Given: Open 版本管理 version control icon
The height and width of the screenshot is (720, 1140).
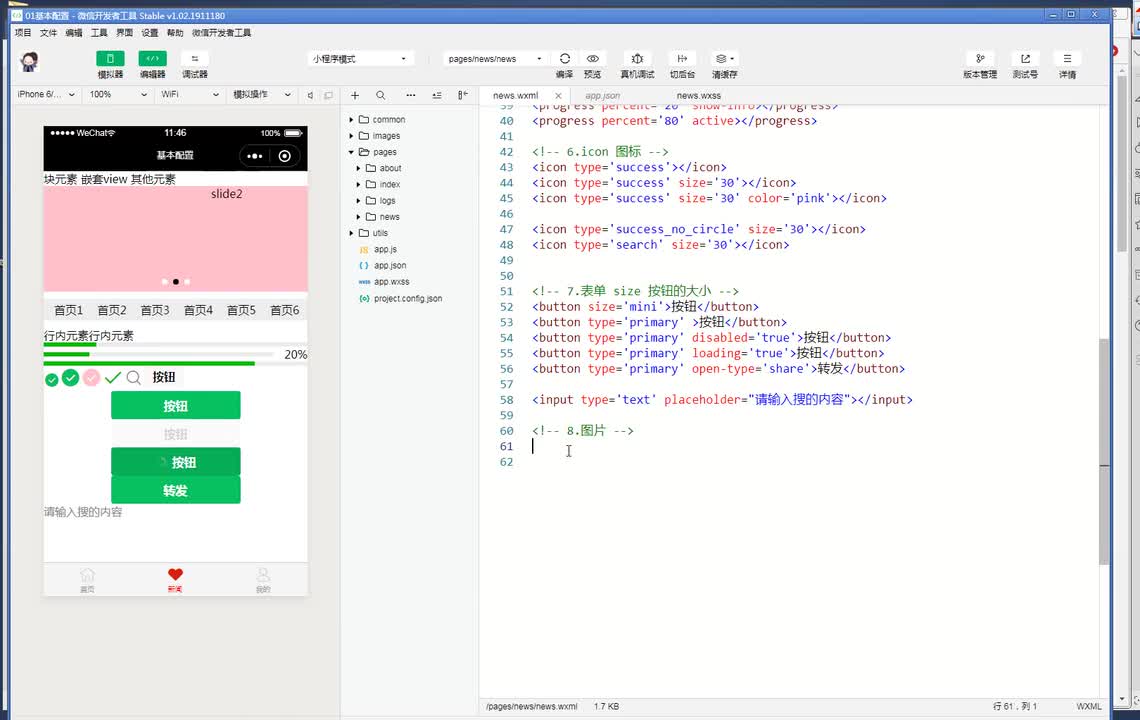Looking at the screenshot, I should point(980,59).
